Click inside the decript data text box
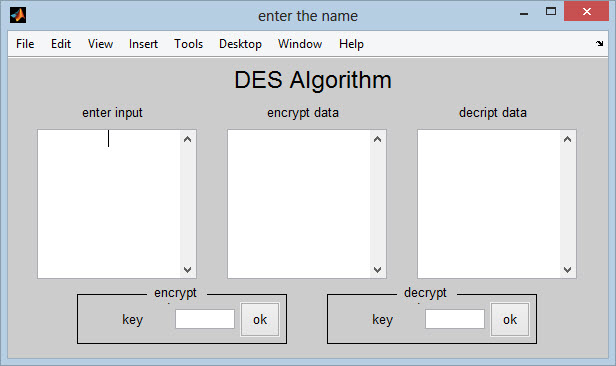This screenshot has height=366, width=616. pos(489,204)
